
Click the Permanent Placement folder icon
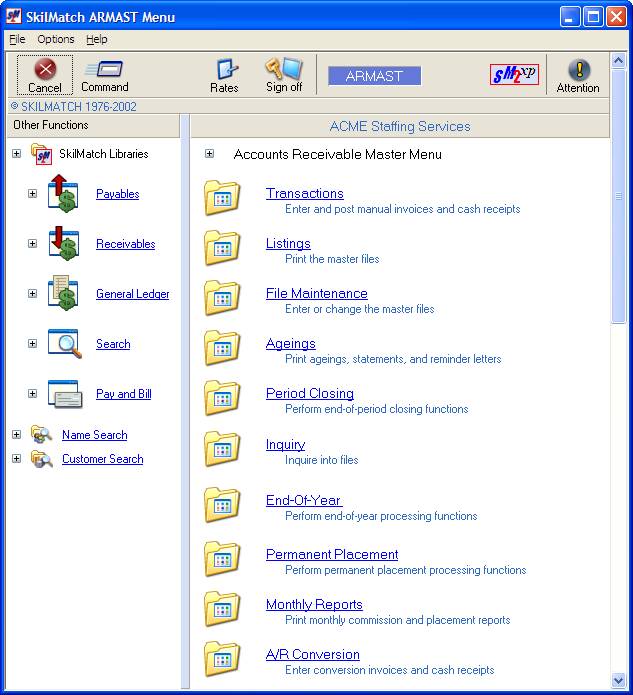tap(222, 559)
